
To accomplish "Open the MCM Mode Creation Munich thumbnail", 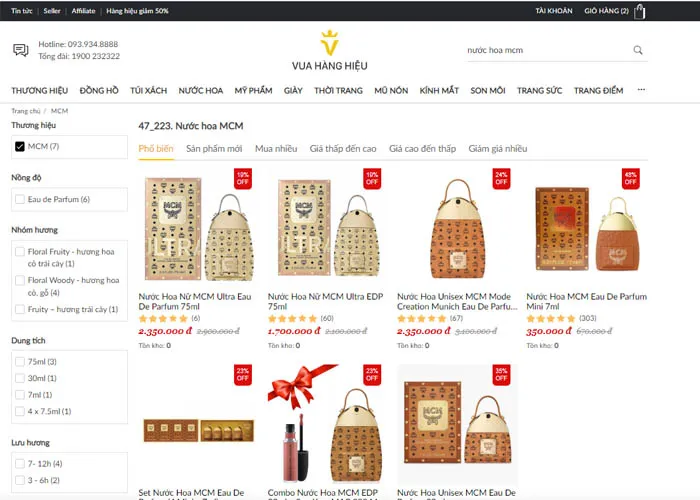I will (x=458, y=229).
